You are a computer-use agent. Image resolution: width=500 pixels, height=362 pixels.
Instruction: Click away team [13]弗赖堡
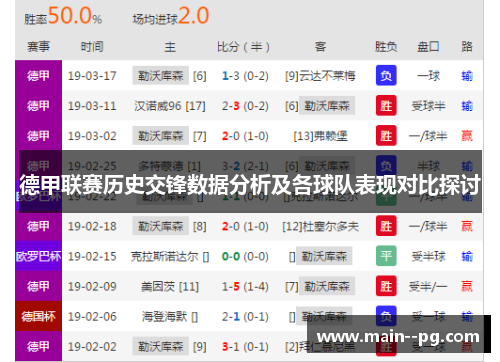(320, 136)
